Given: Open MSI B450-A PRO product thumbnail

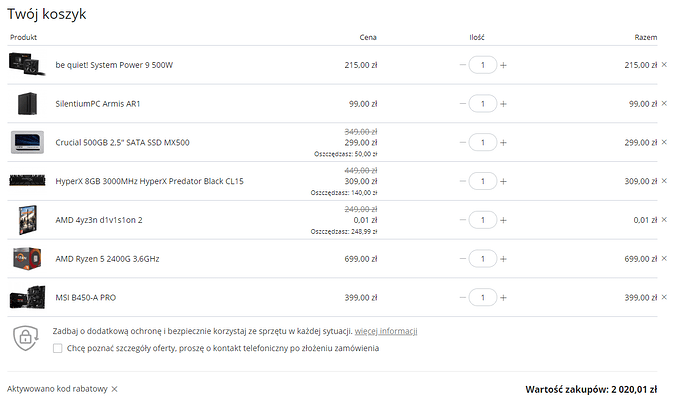Looking at the screenshot, I should coord(27,297).
